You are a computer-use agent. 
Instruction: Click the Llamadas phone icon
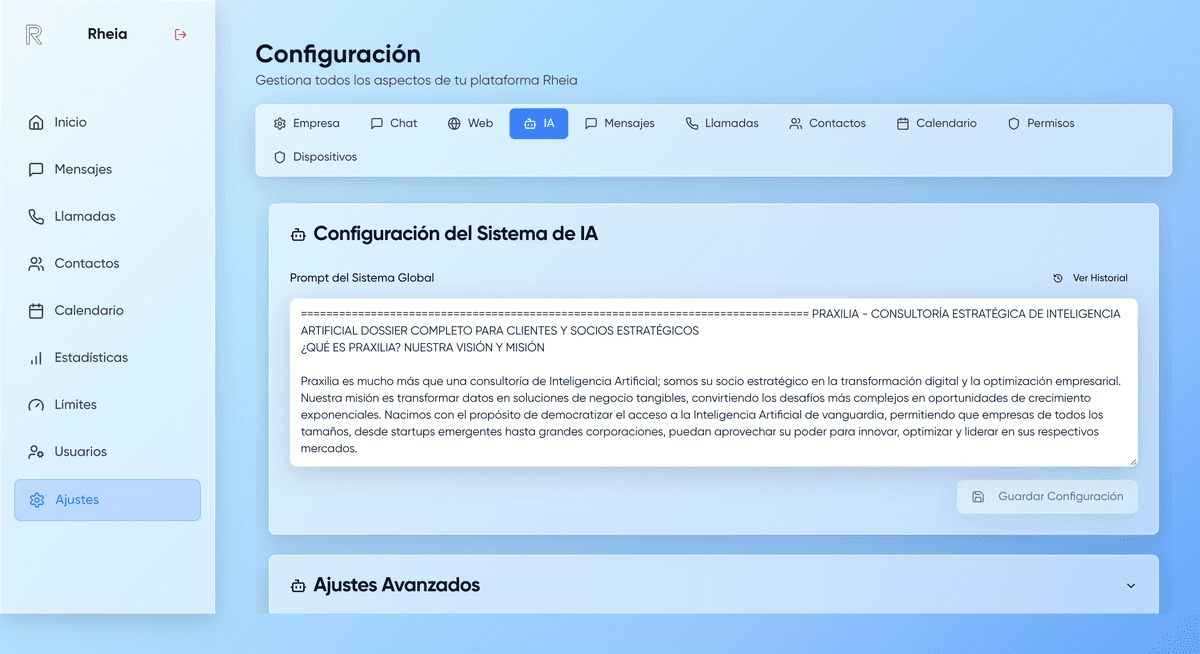click(36, 216)
